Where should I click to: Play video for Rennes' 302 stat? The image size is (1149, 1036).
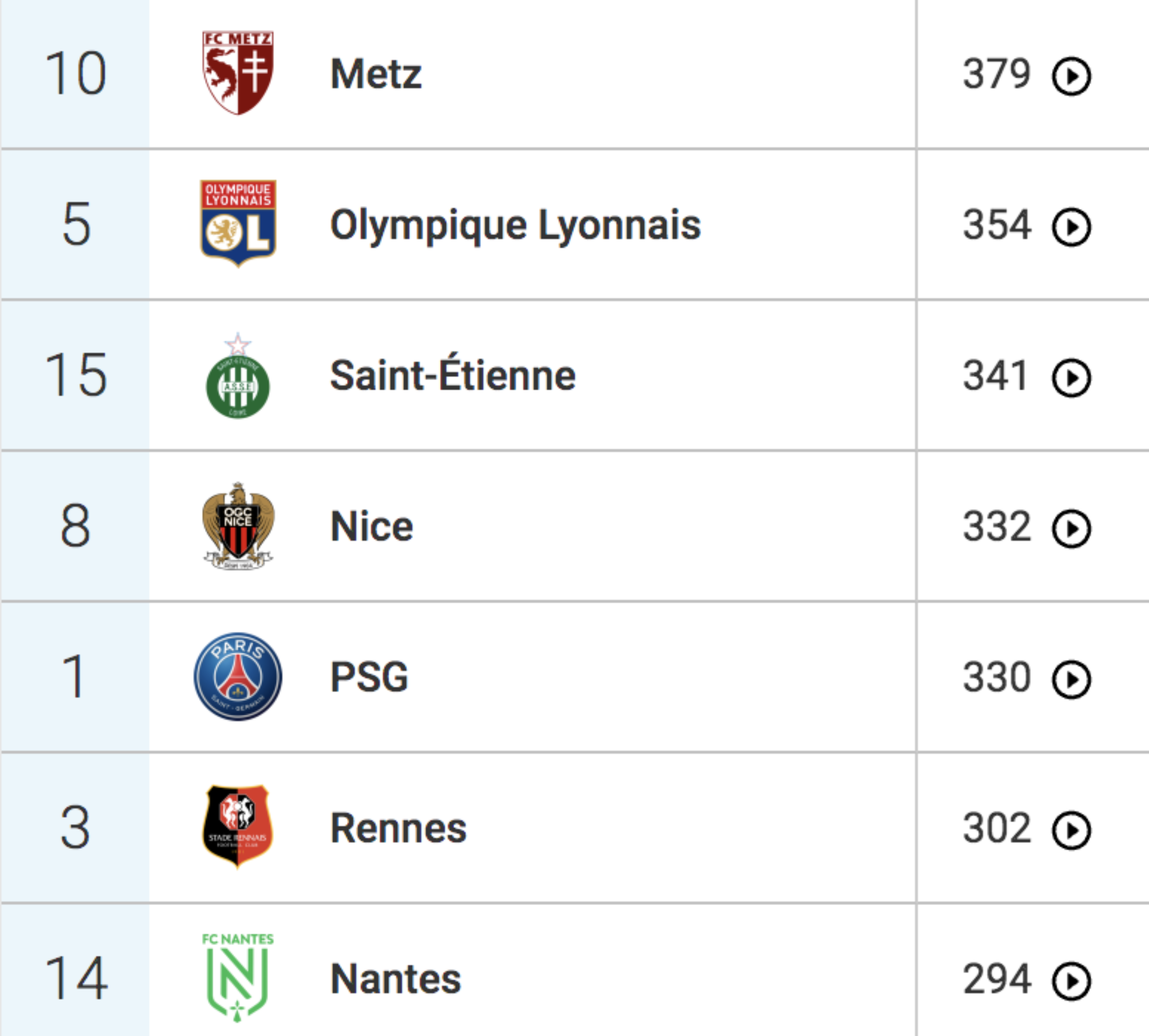coord(1071,830)
